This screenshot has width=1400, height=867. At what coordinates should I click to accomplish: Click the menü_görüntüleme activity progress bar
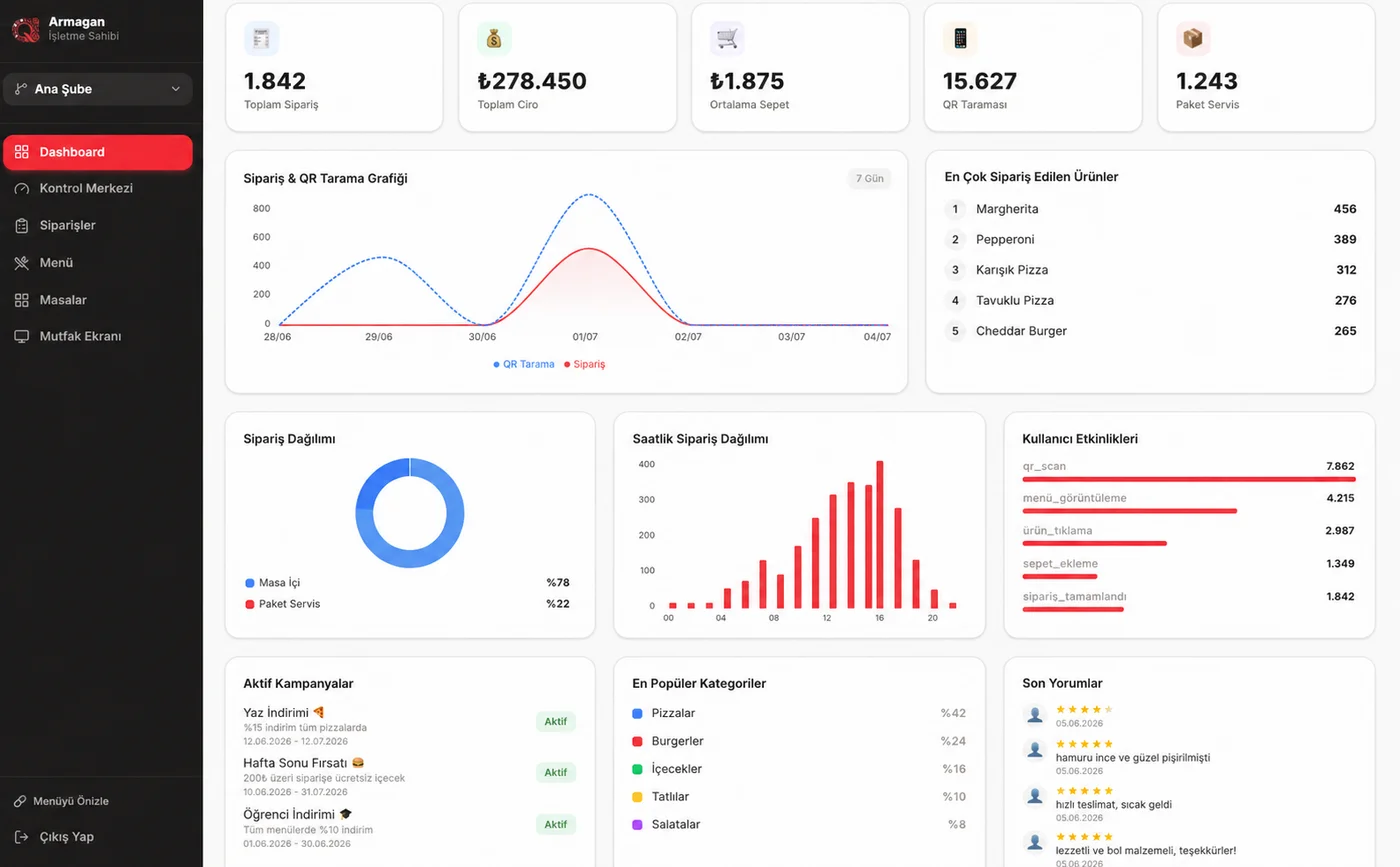click(1130, 511)
